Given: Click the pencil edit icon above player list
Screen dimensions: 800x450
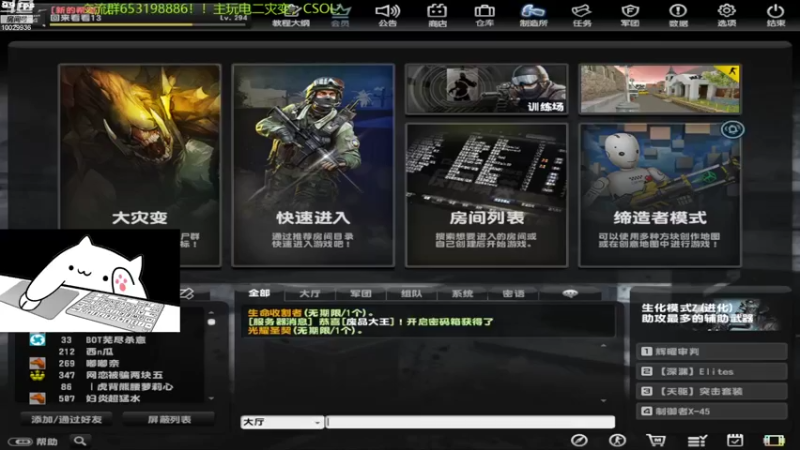Looking at the screenshot, I should coord(187,293).
